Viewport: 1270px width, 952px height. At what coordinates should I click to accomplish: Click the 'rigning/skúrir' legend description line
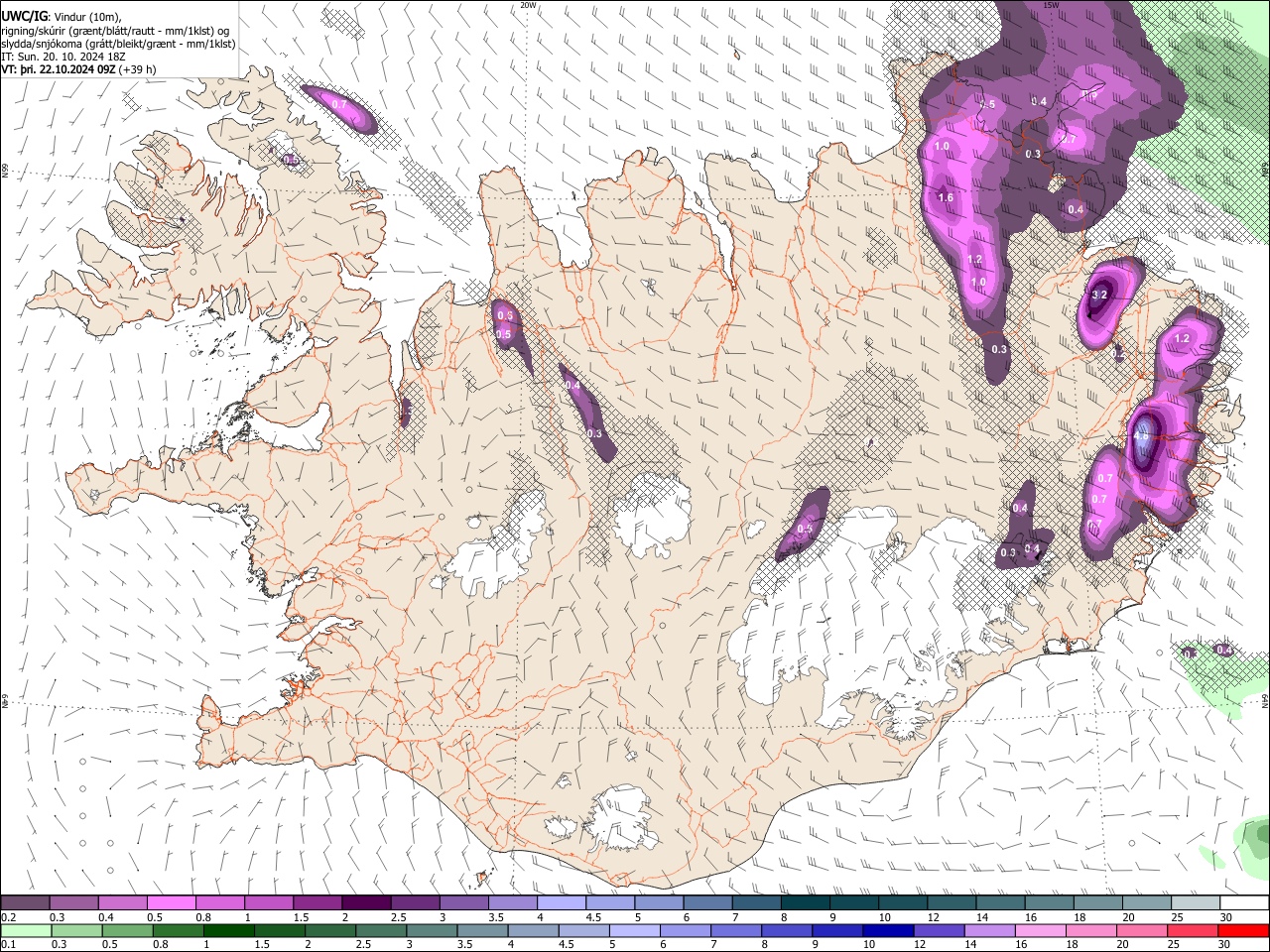coord(115,31)
